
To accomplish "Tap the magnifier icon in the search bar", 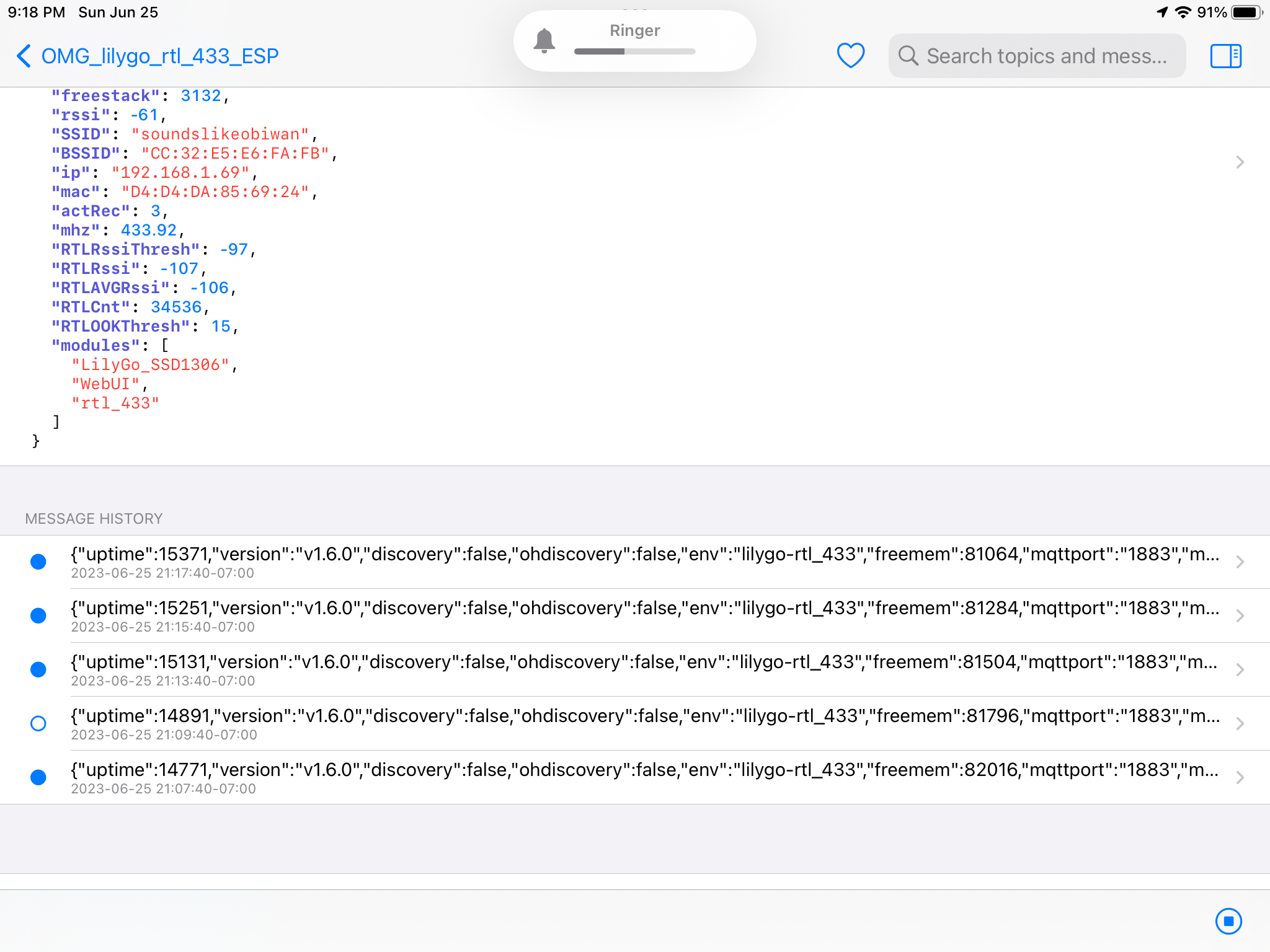I will coord(908,55).
